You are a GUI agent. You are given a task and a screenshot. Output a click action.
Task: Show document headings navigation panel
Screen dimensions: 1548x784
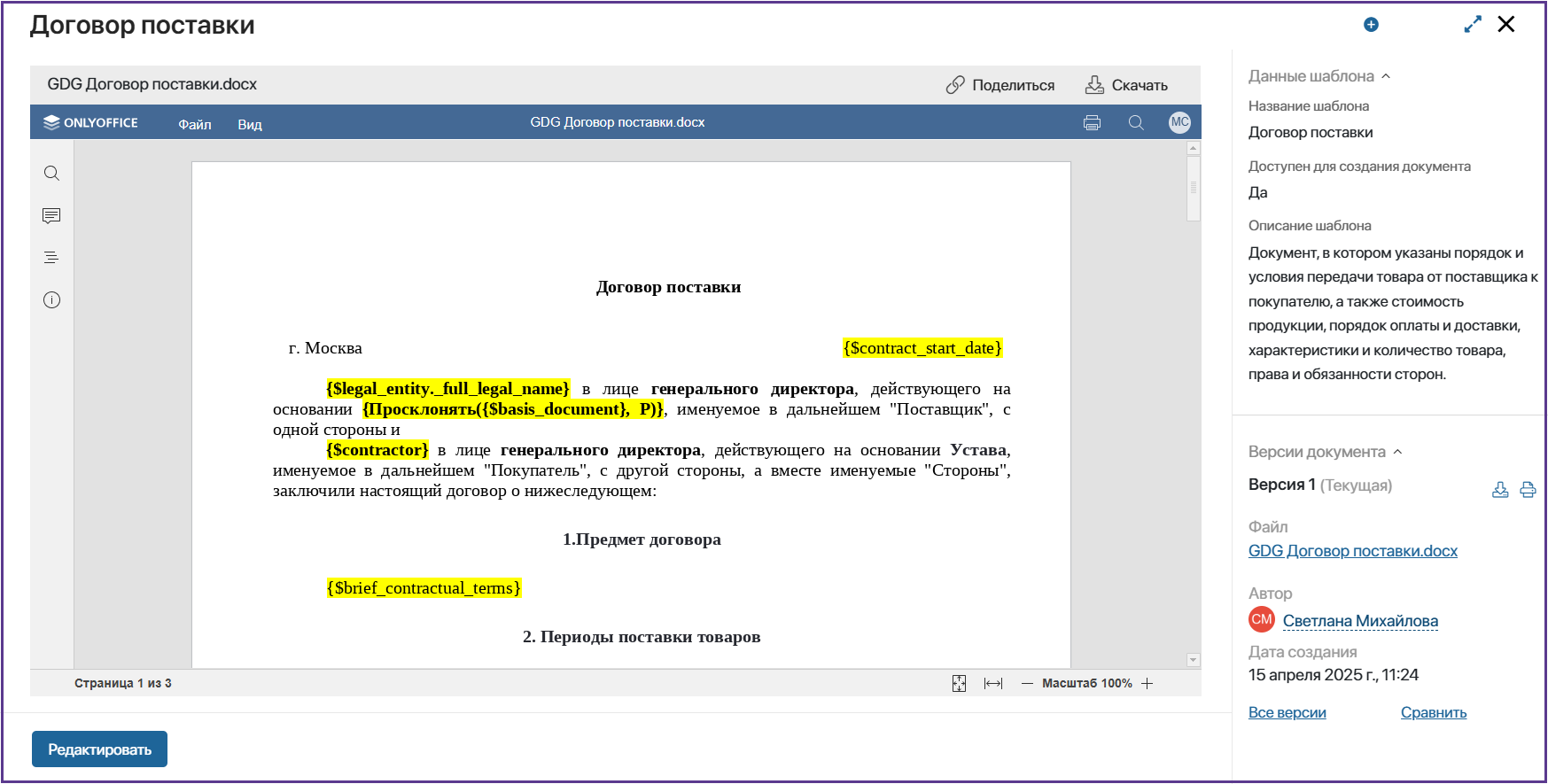click(x=51, y=258)
